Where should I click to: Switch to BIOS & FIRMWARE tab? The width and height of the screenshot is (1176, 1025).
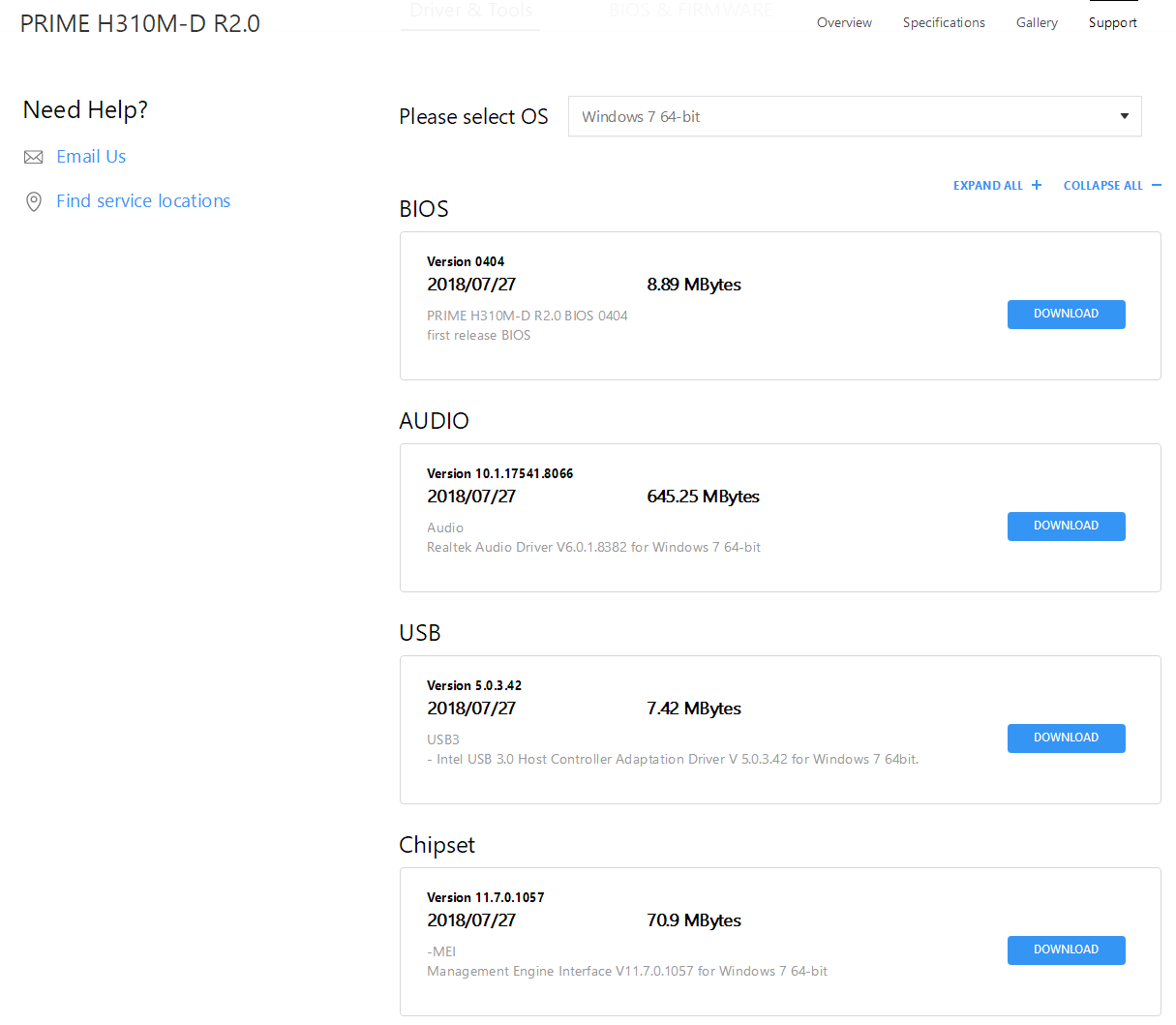click(x=691, y=11)
